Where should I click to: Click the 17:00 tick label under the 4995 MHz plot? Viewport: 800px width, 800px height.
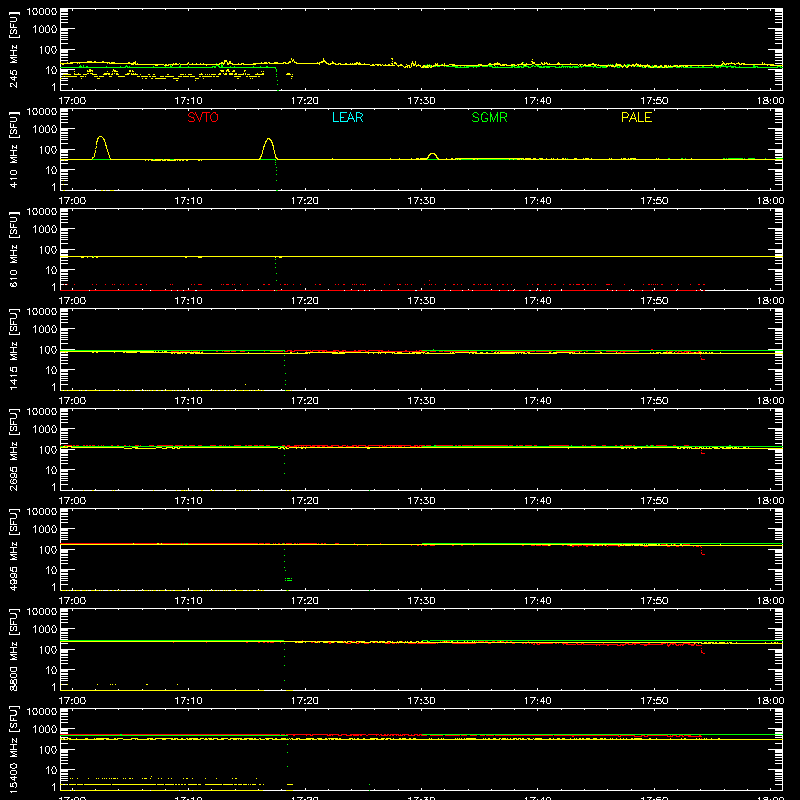[72, 601]
